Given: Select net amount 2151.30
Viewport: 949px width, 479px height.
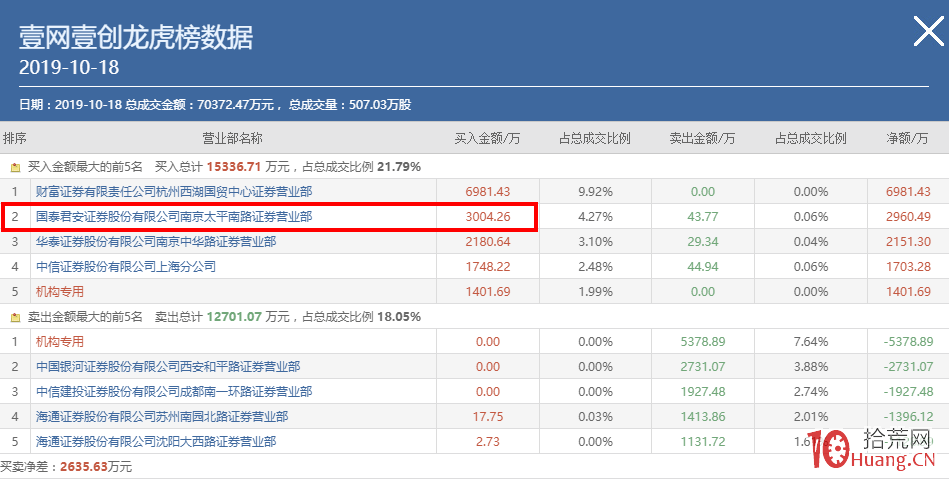Looking at the screenshot, I should pos(908,242).
